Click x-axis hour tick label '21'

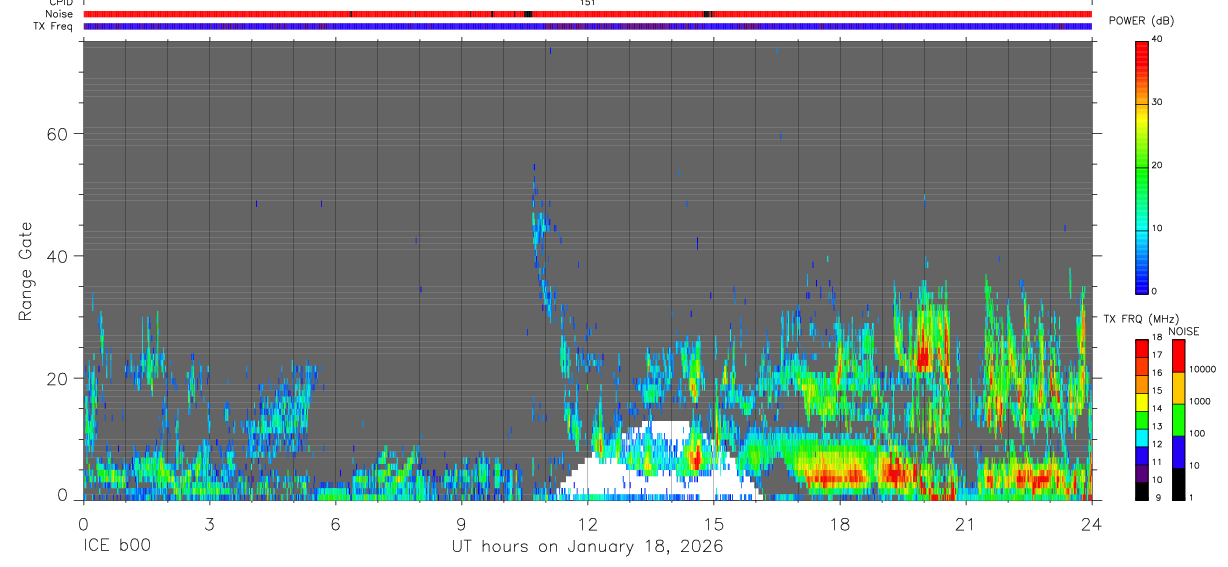click(x=966, y=523)
